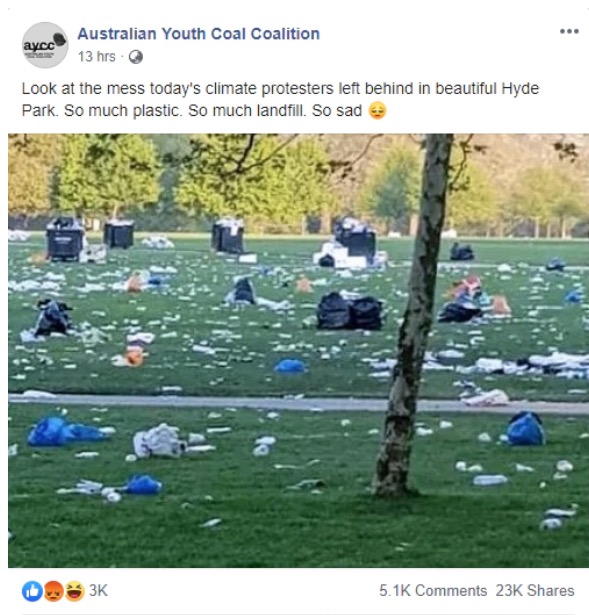Click the two black rubbish bags mid-photo
Image resolution: width=589 pixels, height=615 pixels.
pyautogui.click(x=350, y=311)
